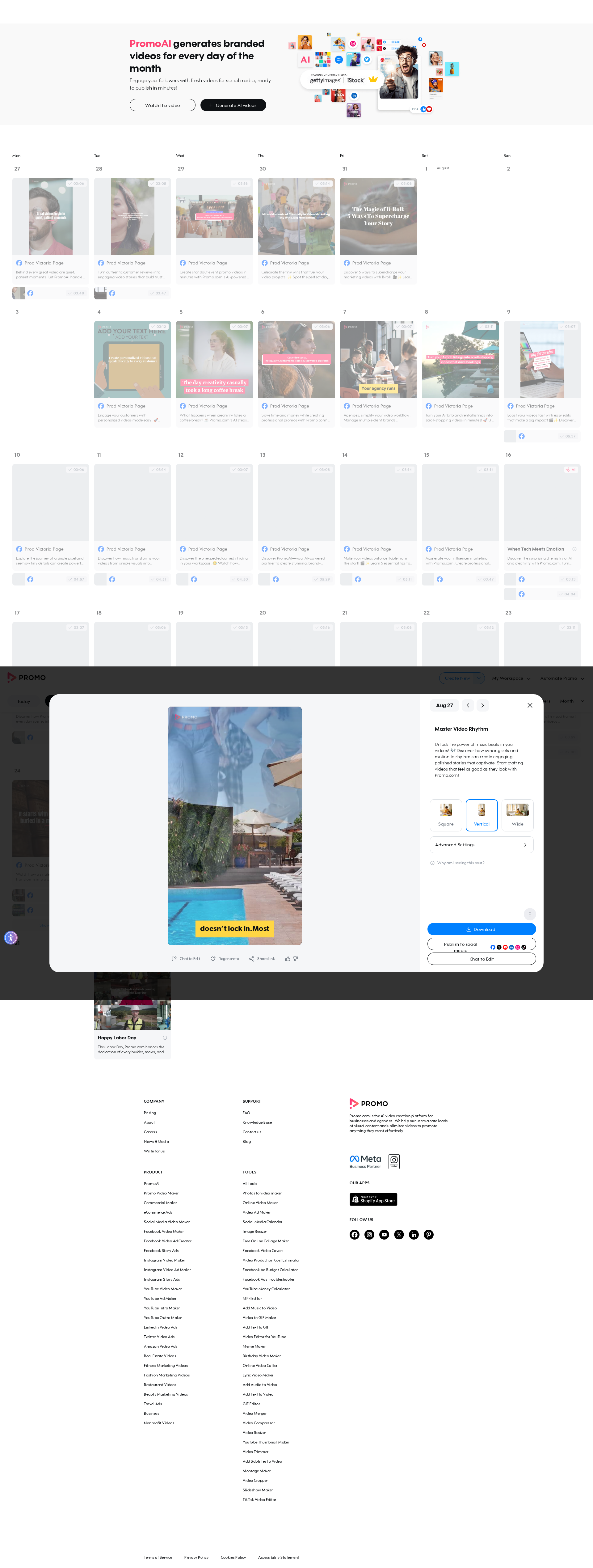Viewport: 593px width, 1568px height.
Task: Close the Aug 27 video modal
Action: tap(530, 705)
